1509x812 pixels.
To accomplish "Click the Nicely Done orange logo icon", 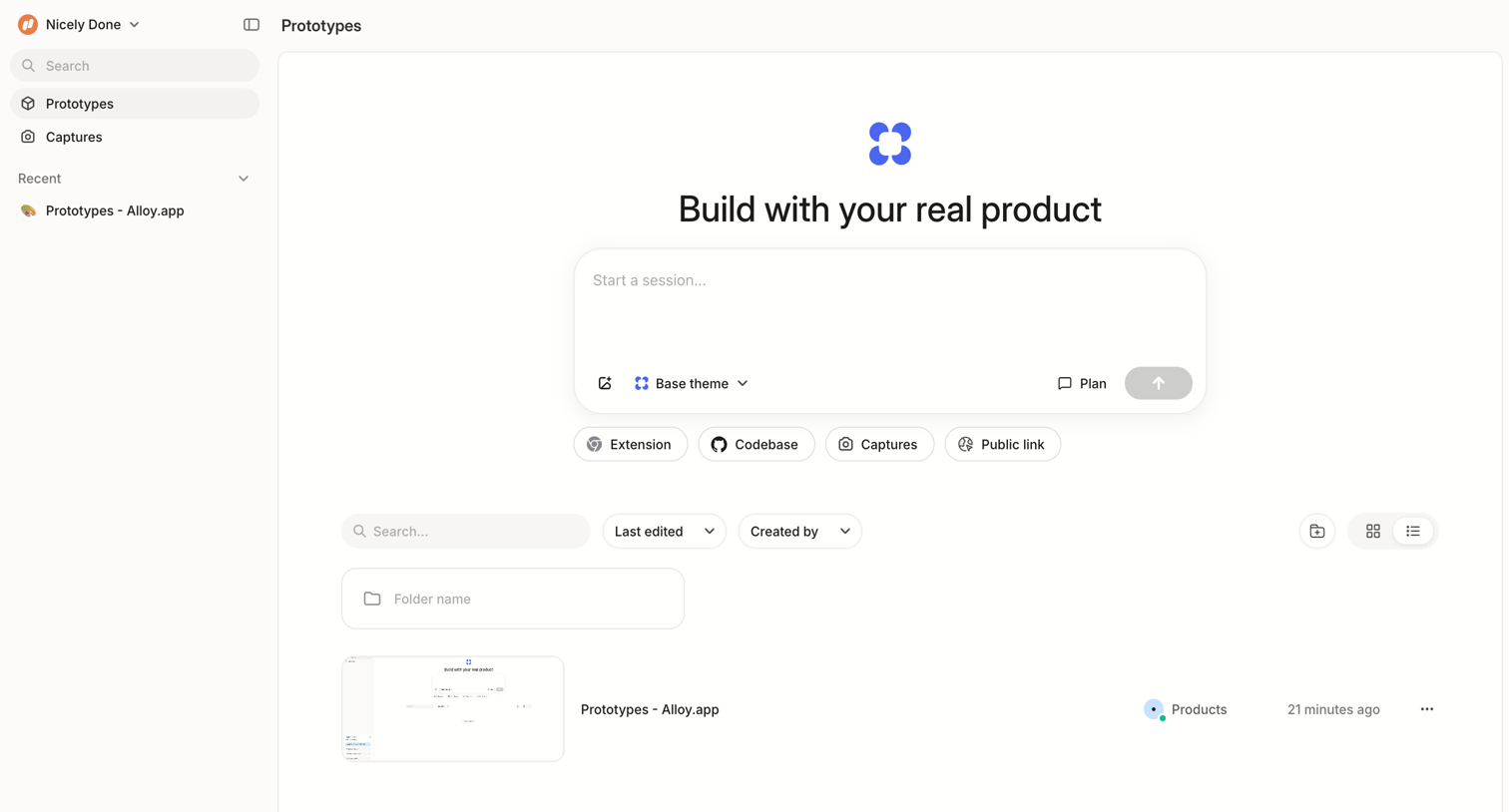I will (28, 24).
